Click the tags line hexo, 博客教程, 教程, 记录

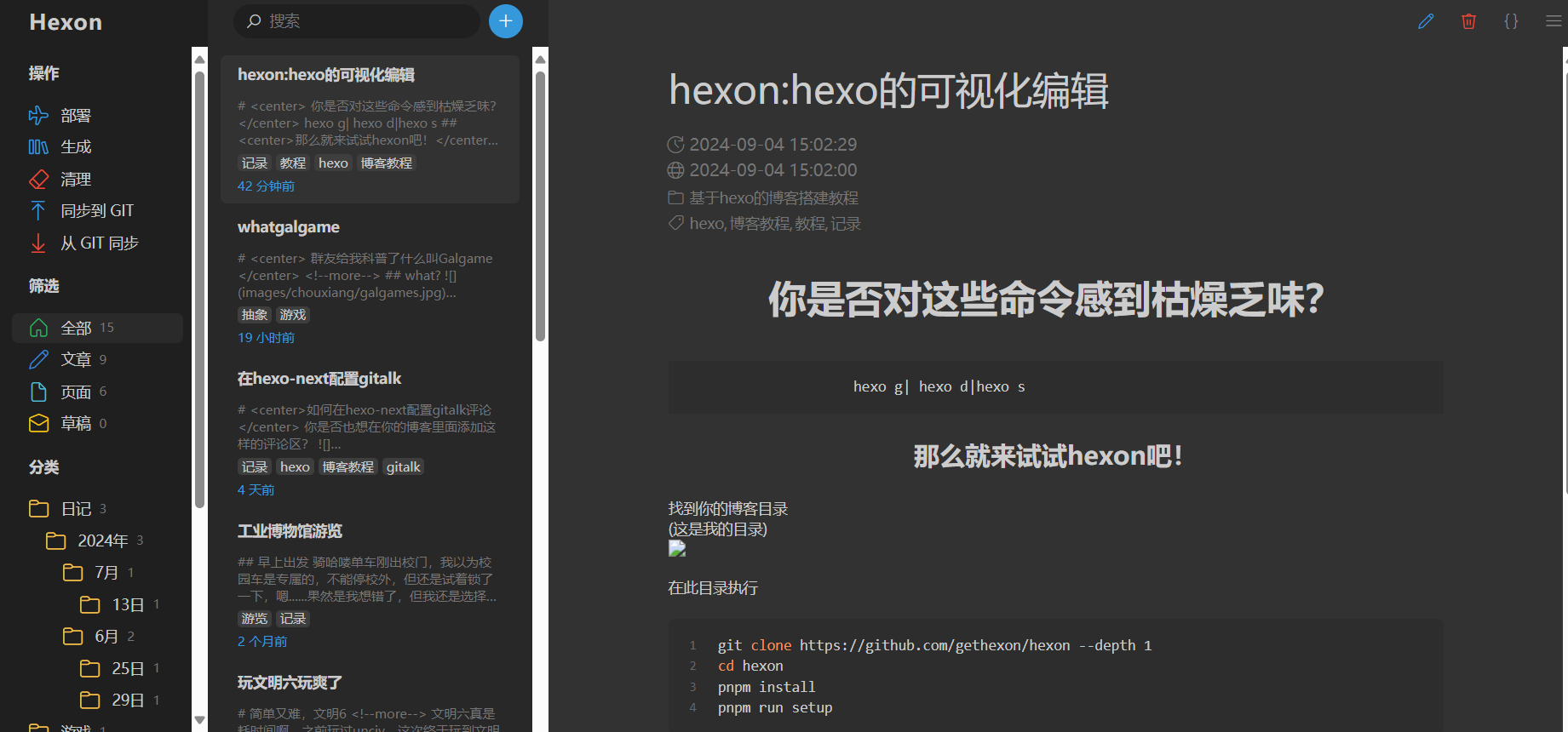(775, 224)
